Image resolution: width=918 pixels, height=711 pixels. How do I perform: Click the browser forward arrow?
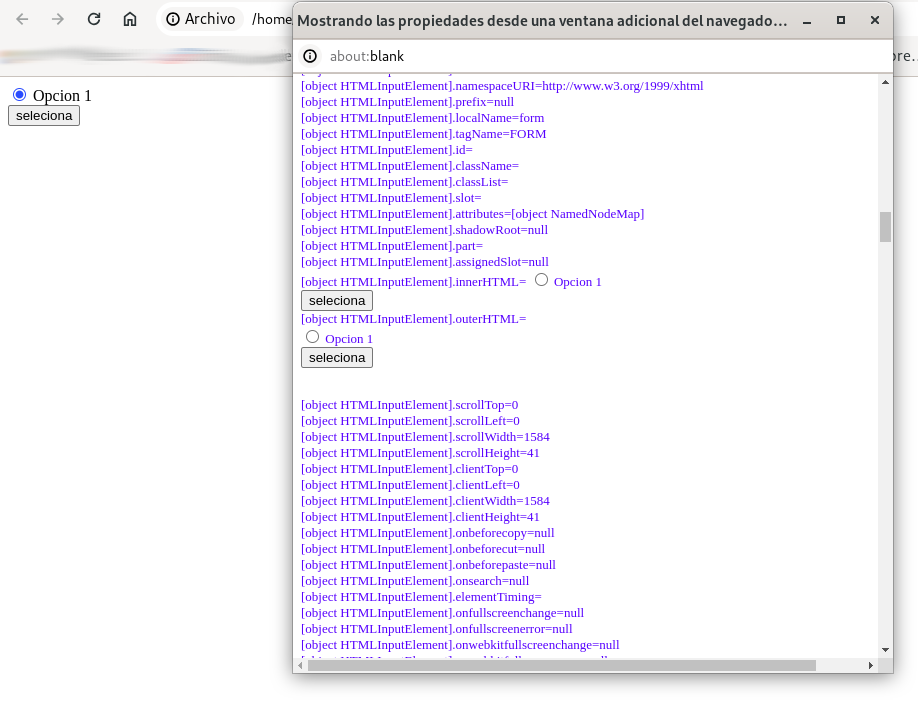(x=58, y=19)
